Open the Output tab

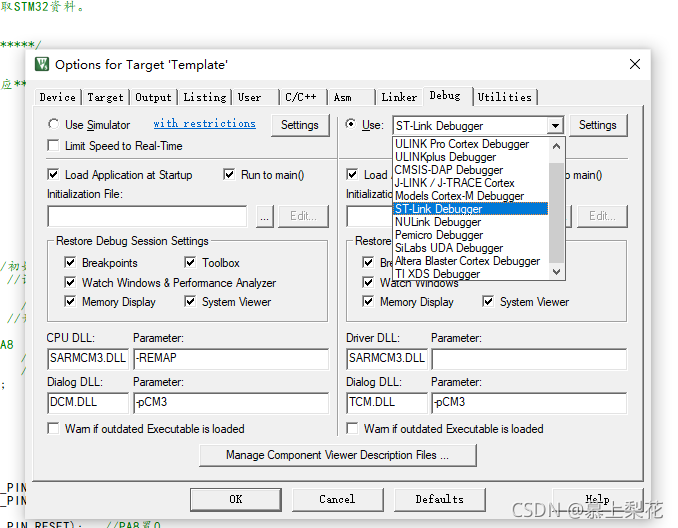[x=153, y=97]
